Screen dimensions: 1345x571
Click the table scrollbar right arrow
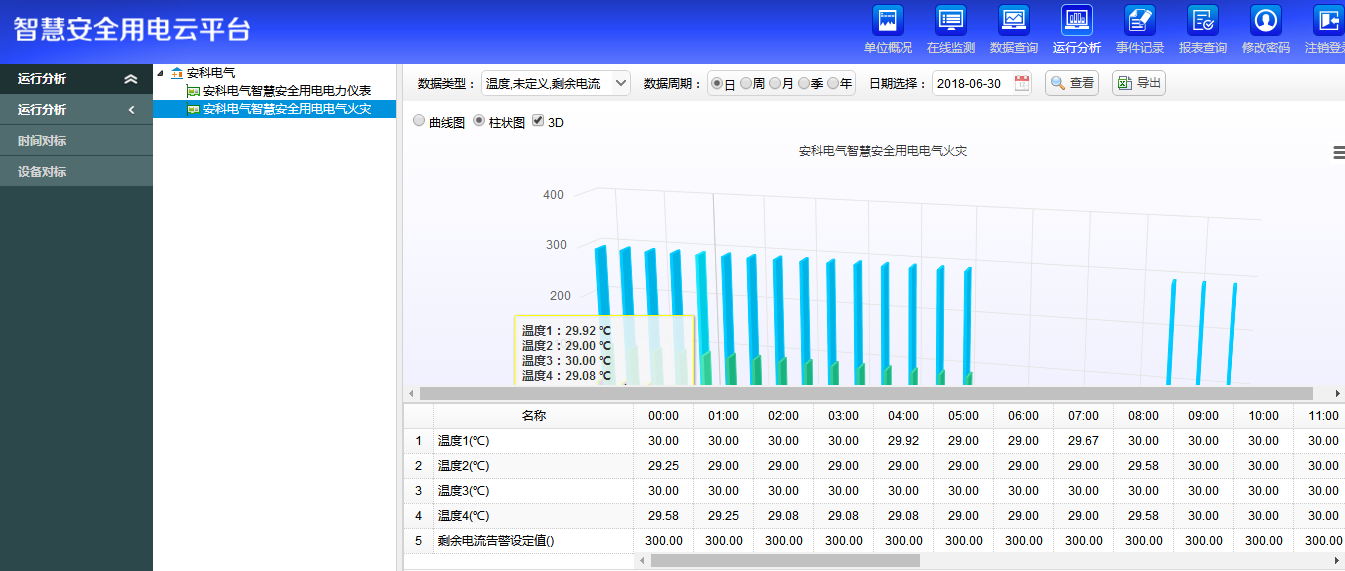(x=1338, y=561)
